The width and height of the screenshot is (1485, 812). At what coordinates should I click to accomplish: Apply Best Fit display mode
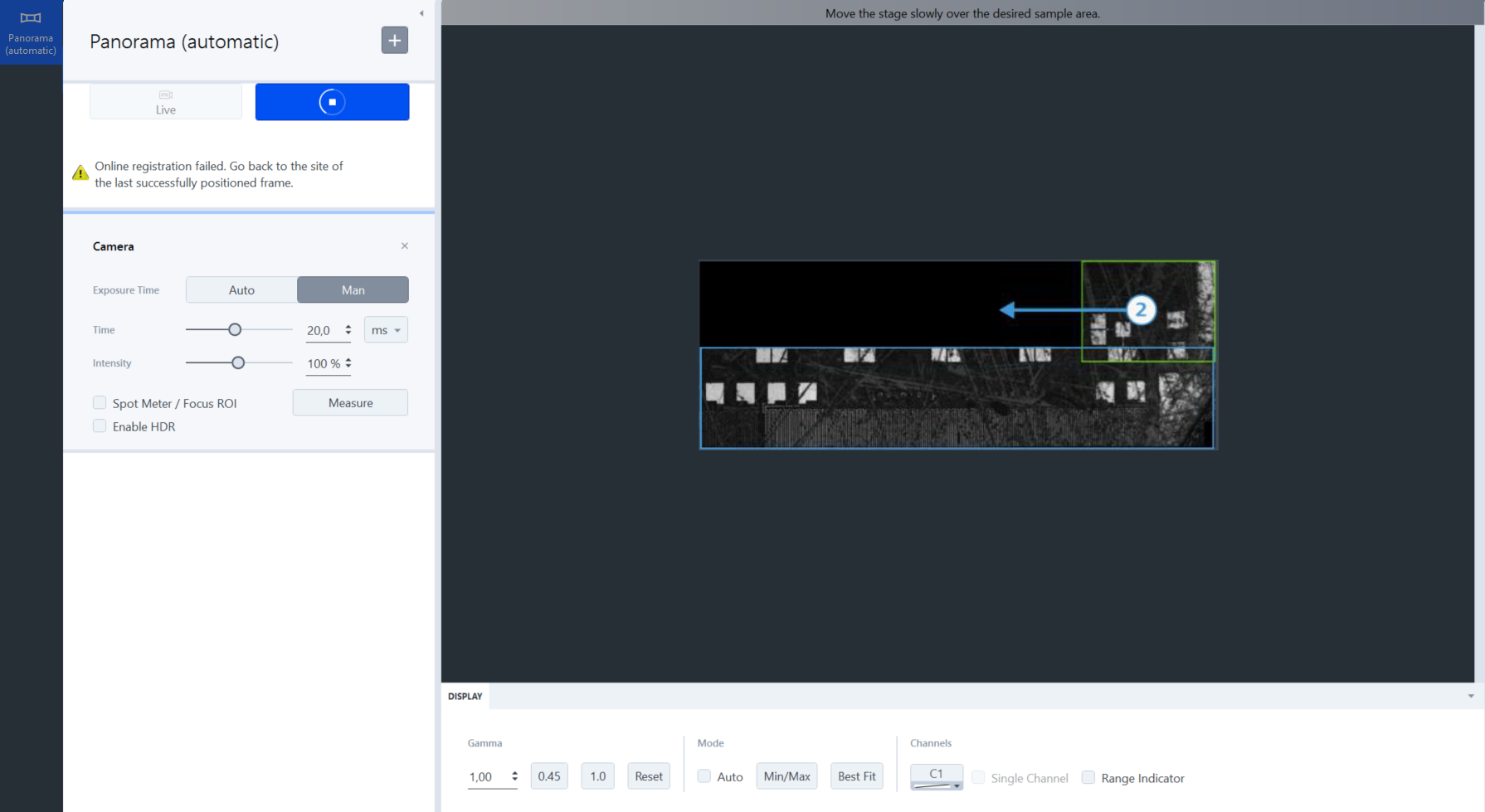856,776
